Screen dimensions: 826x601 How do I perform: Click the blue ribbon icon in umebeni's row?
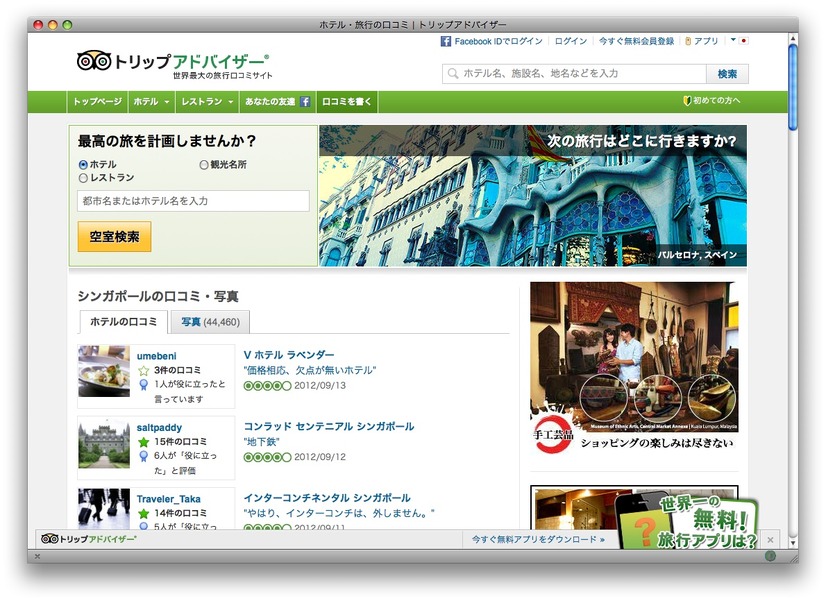click(x=143, y=385)
